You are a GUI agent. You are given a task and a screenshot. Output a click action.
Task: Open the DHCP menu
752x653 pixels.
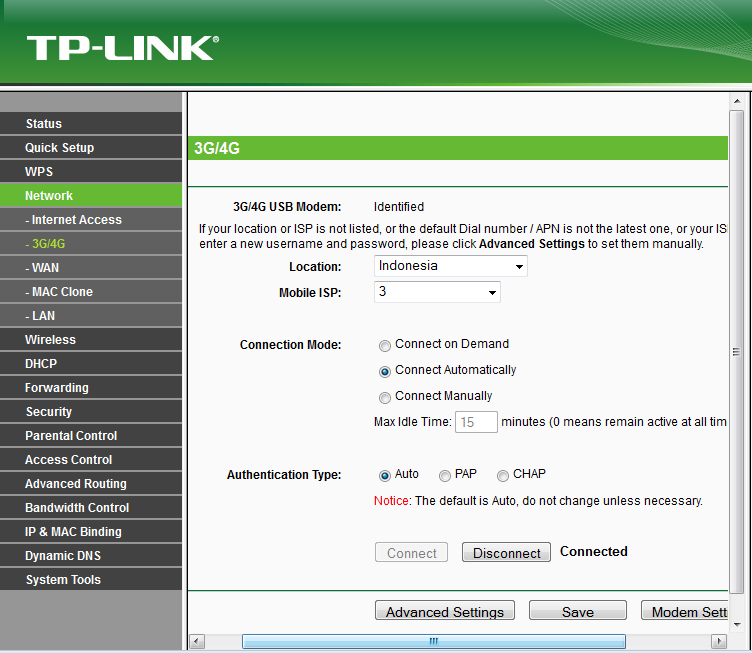click(91, 363)
